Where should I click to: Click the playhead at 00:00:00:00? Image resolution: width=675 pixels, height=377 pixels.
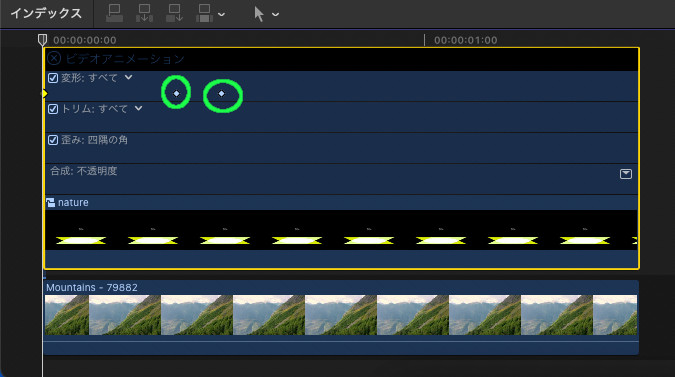[42, 40]
